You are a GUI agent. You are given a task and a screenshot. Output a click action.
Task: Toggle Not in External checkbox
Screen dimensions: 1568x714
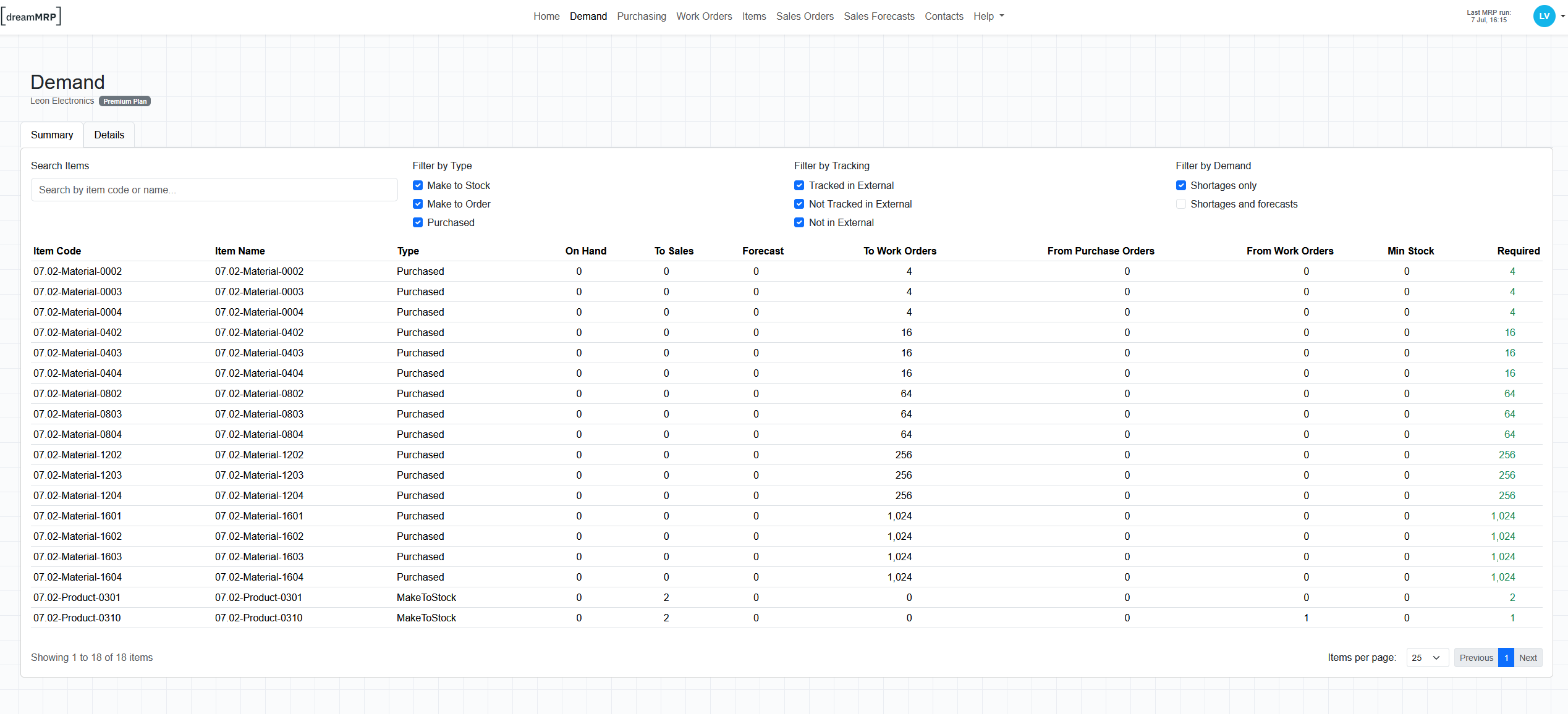[x=799, y=222]
